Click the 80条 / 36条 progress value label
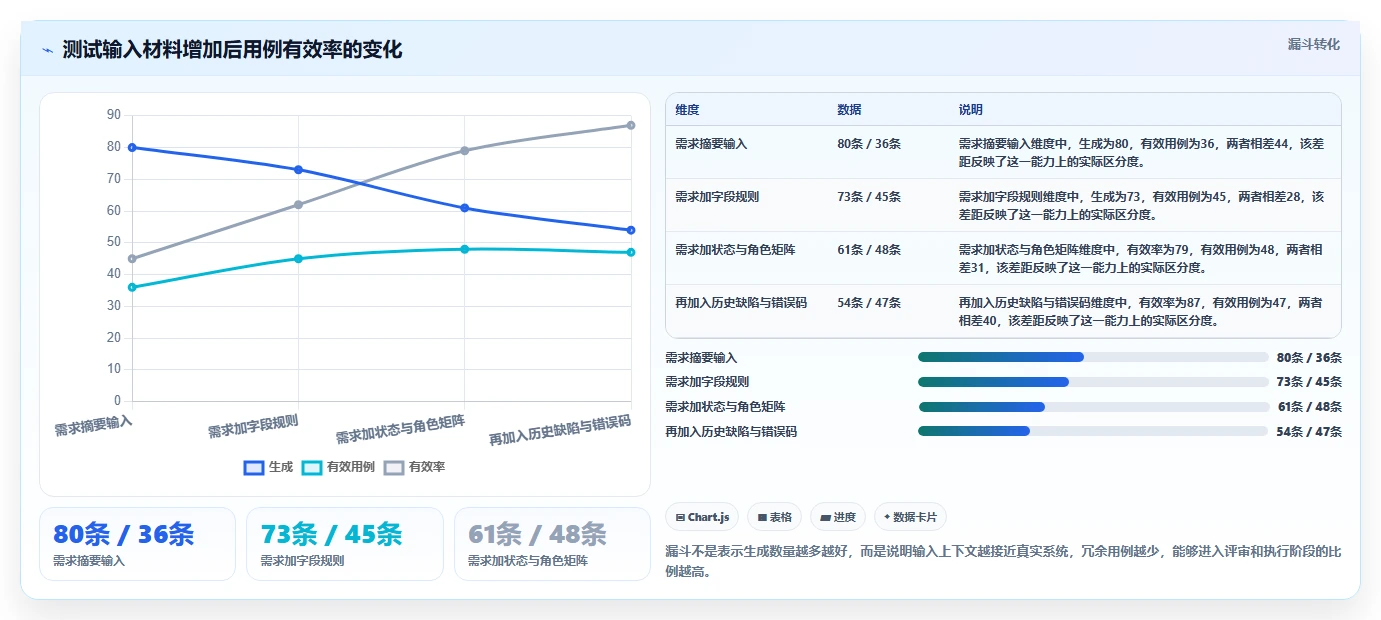The height and width of the screenshot is (620, 1381). coord(1309,358)
